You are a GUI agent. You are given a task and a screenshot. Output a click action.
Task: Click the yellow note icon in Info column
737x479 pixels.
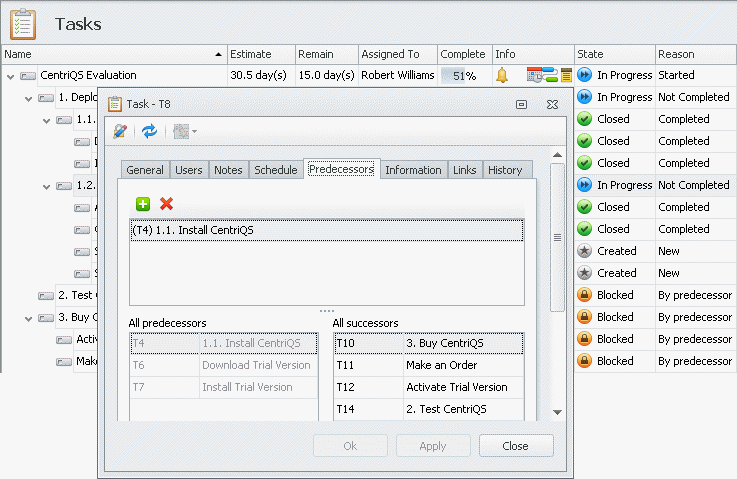566,75
